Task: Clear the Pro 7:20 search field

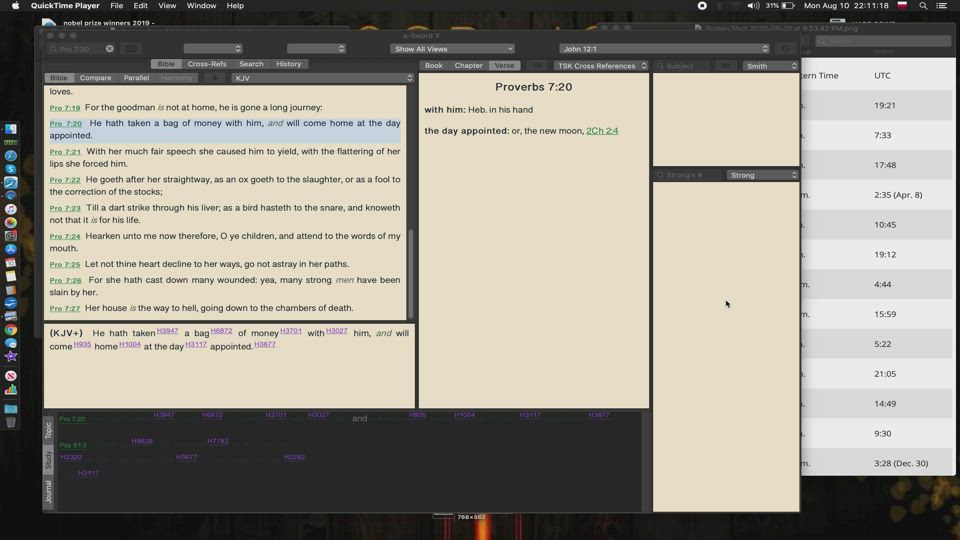Action: click(110, 49)
